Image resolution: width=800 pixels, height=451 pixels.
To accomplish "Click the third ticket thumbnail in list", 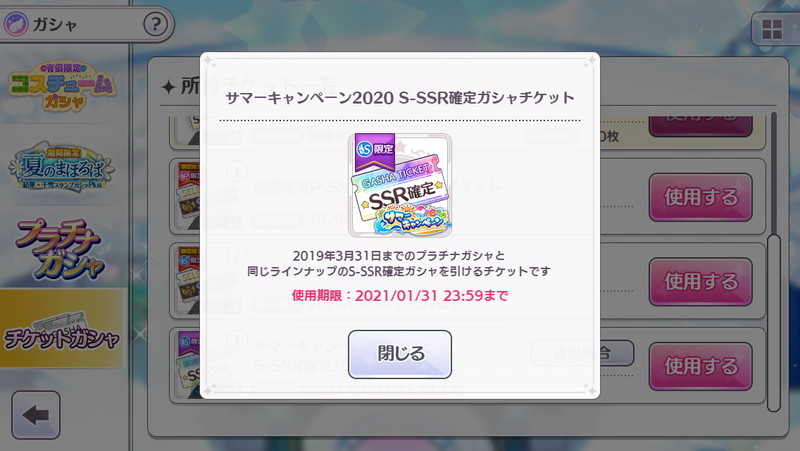I will point(188,280).
